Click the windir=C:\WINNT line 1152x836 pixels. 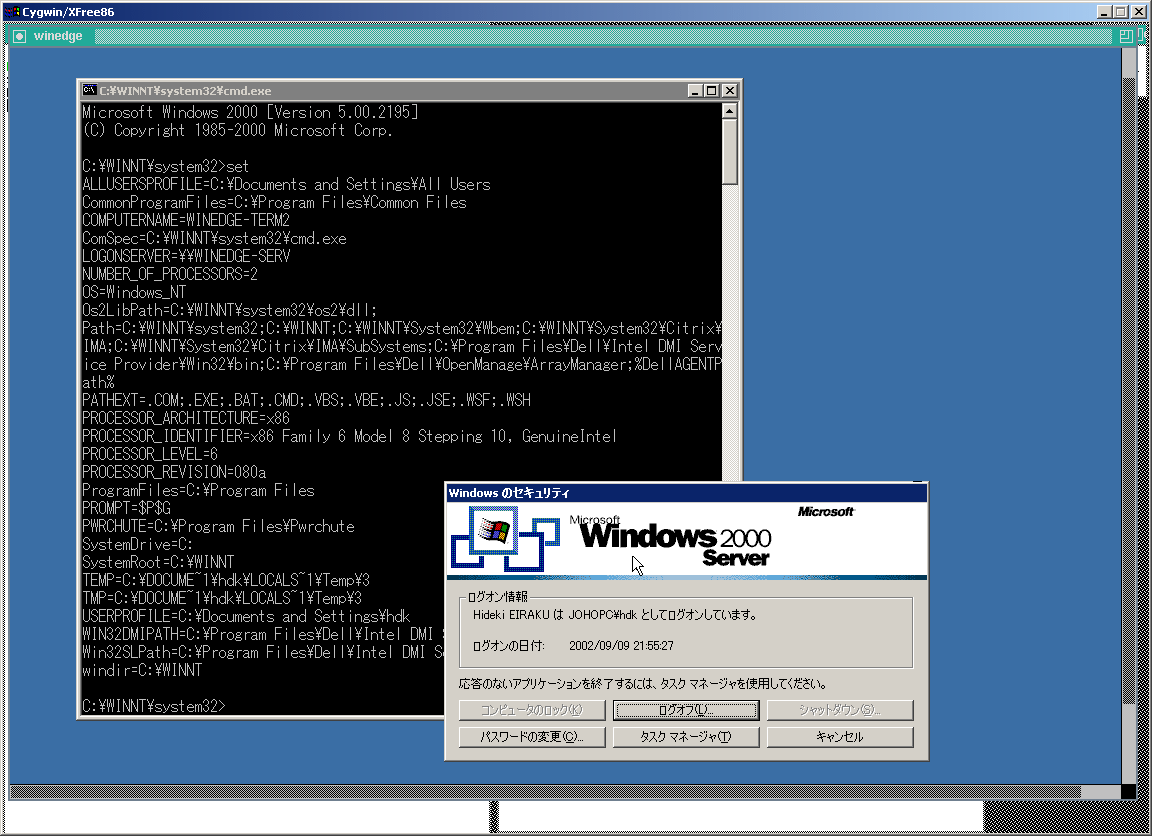point(142,670)
